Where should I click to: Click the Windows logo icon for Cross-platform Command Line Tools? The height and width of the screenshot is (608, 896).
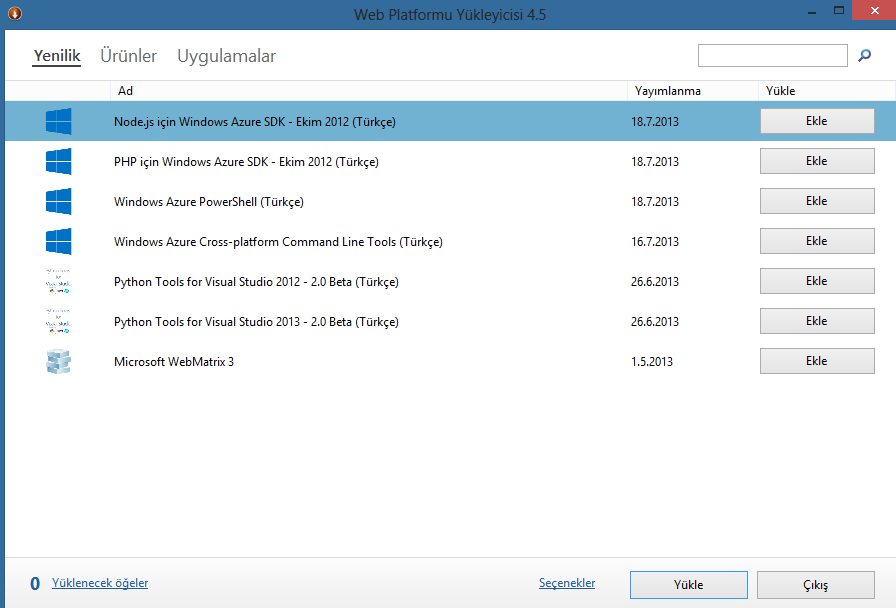click(x=58, y=241)
